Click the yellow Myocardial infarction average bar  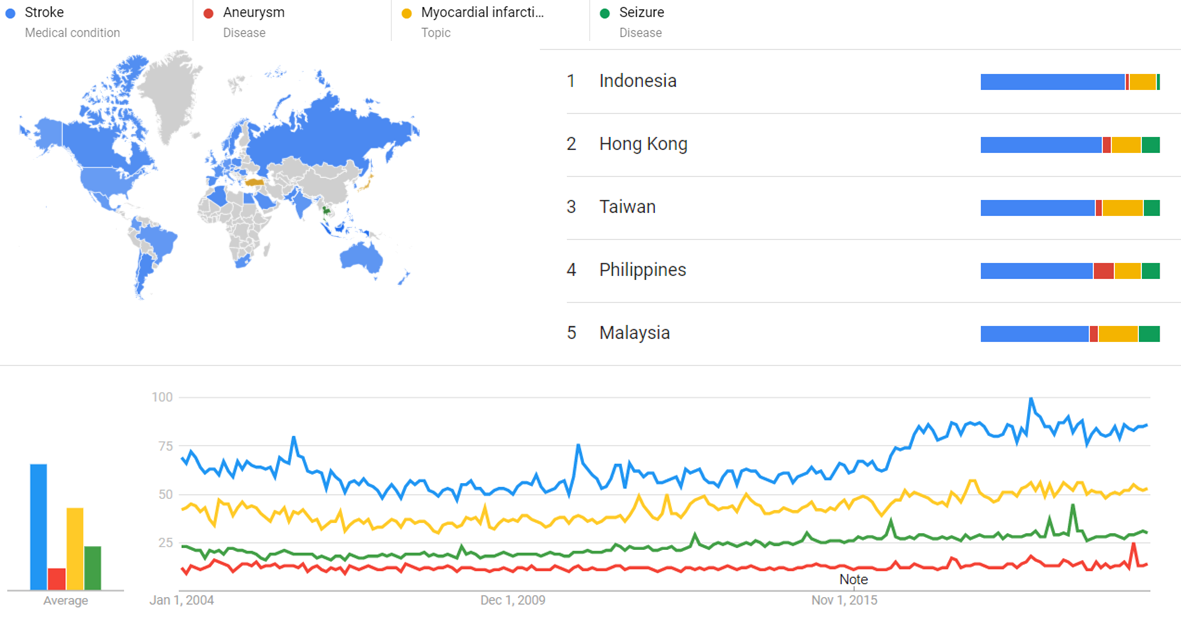[x=75, y=549]
